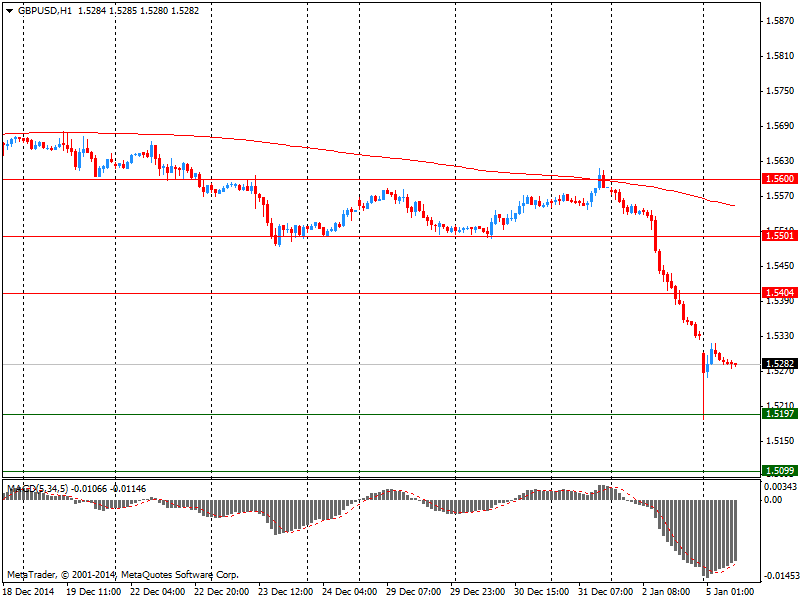The height and width of the screenshot is (600, 800).
Task: Click the 1.5690 price axis value
Action: (780, 126)
